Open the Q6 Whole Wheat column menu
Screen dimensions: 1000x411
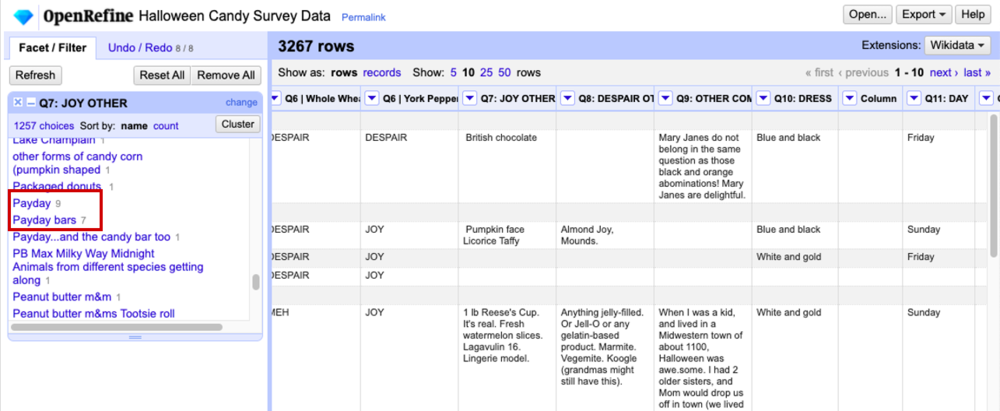[x=276, y=98]
